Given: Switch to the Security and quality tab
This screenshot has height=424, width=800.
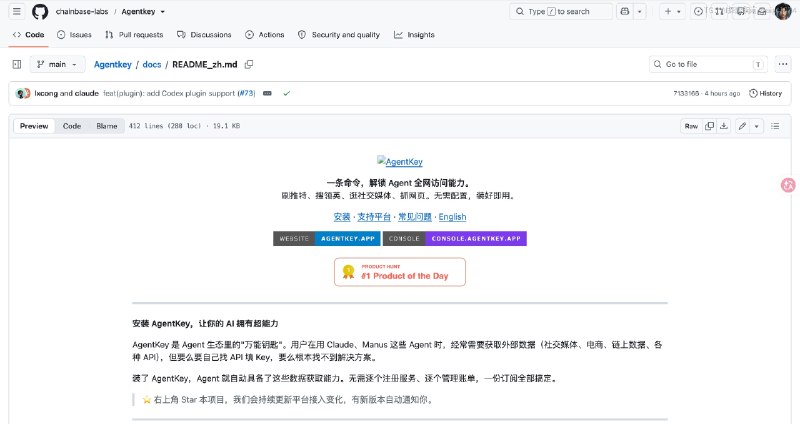Looking at the screenshot, I should (x=339, y=35).
